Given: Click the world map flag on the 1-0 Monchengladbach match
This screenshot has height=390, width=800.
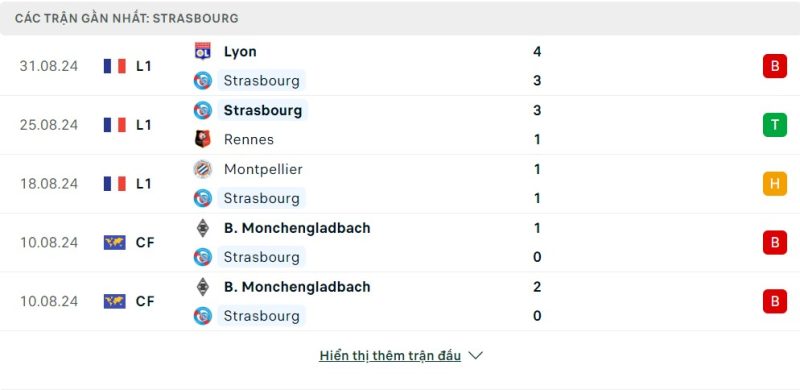Looking at the screenshot, I should click(x=114, y=242).
